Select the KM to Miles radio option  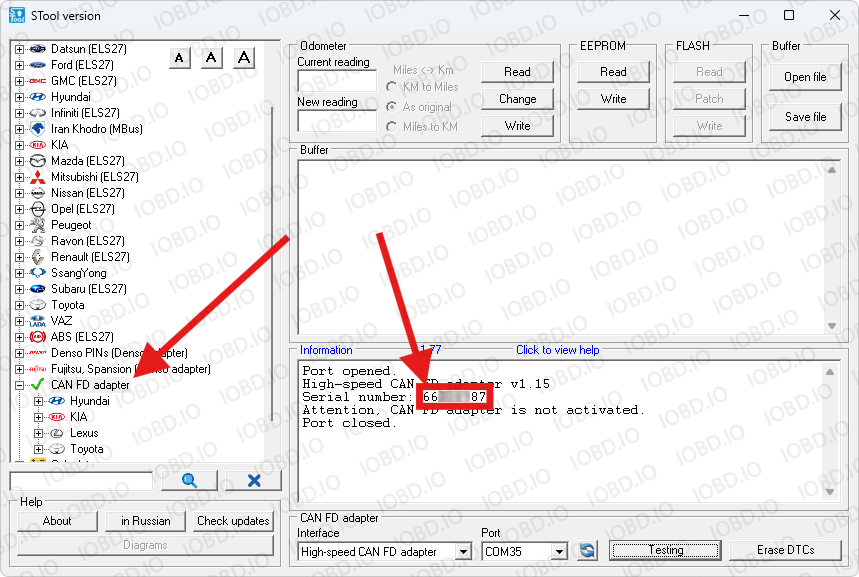click(x=392, y=87)
